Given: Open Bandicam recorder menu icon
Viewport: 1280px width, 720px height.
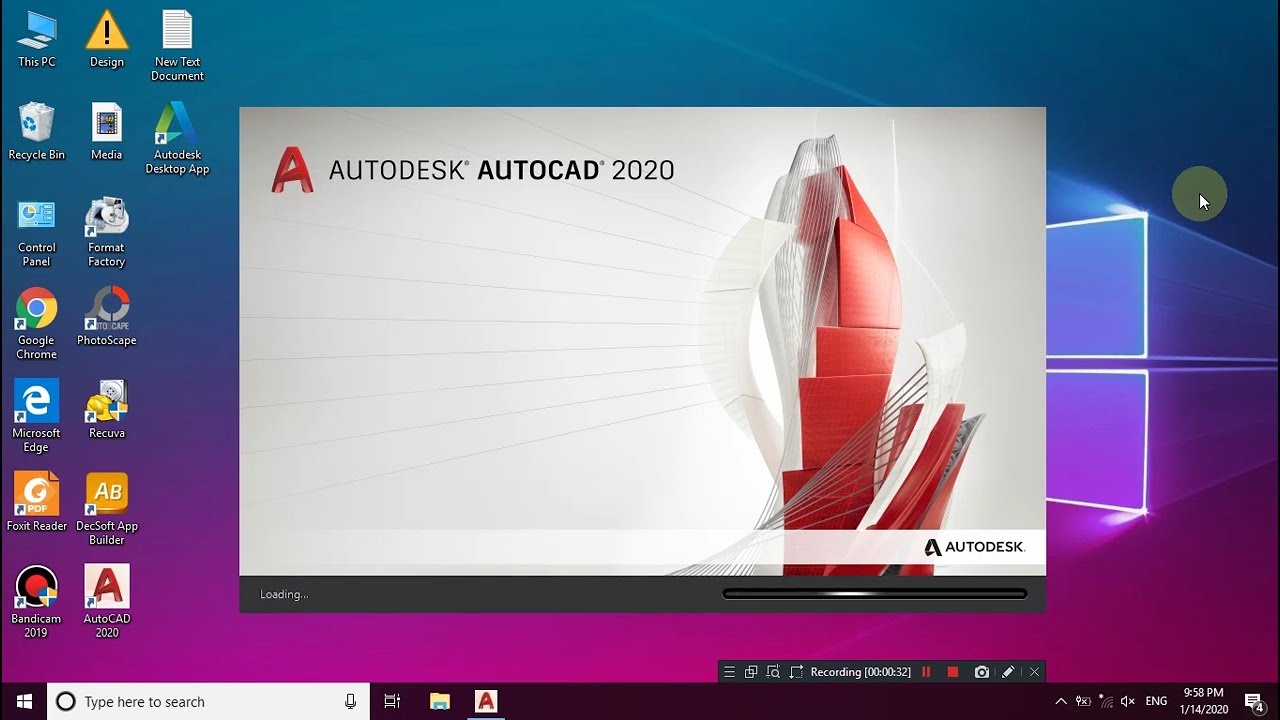Looking at the screenshot, I should [x=730, y=672].
